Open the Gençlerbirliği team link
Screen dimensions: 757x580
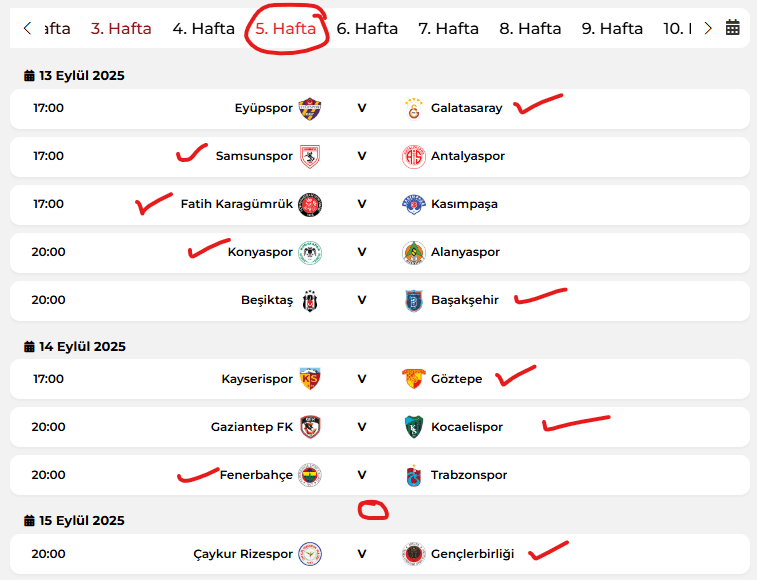[x=473, y=554]
